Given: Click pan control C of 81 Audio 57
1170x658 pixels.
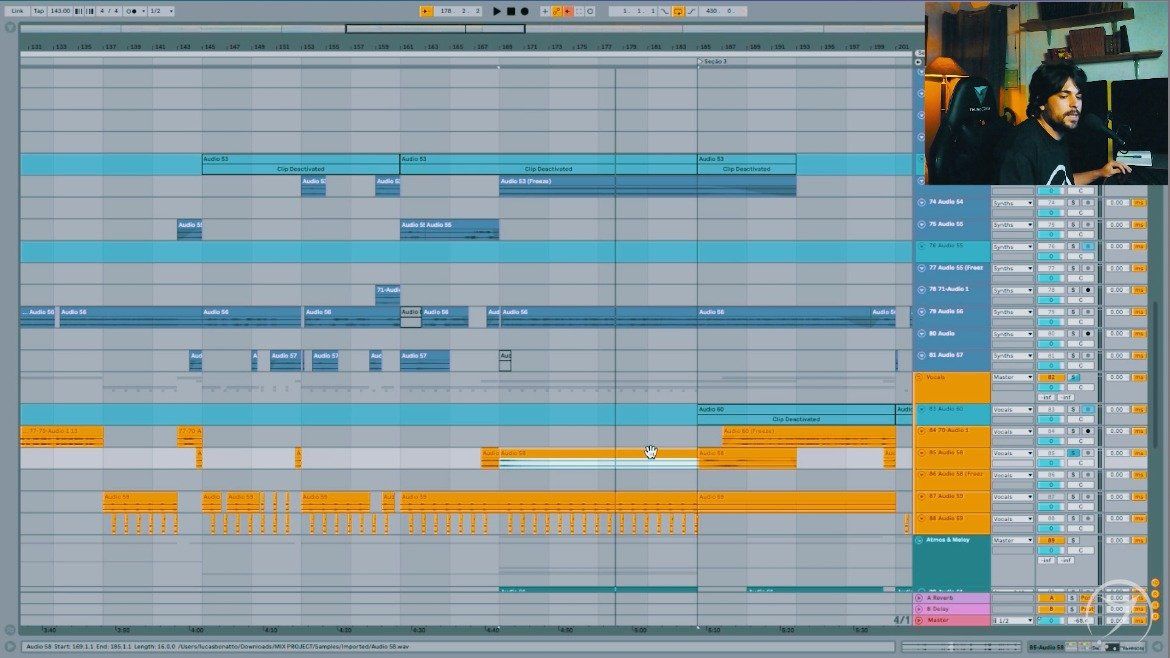Looking at the screenshot, I should [1080, 366].
